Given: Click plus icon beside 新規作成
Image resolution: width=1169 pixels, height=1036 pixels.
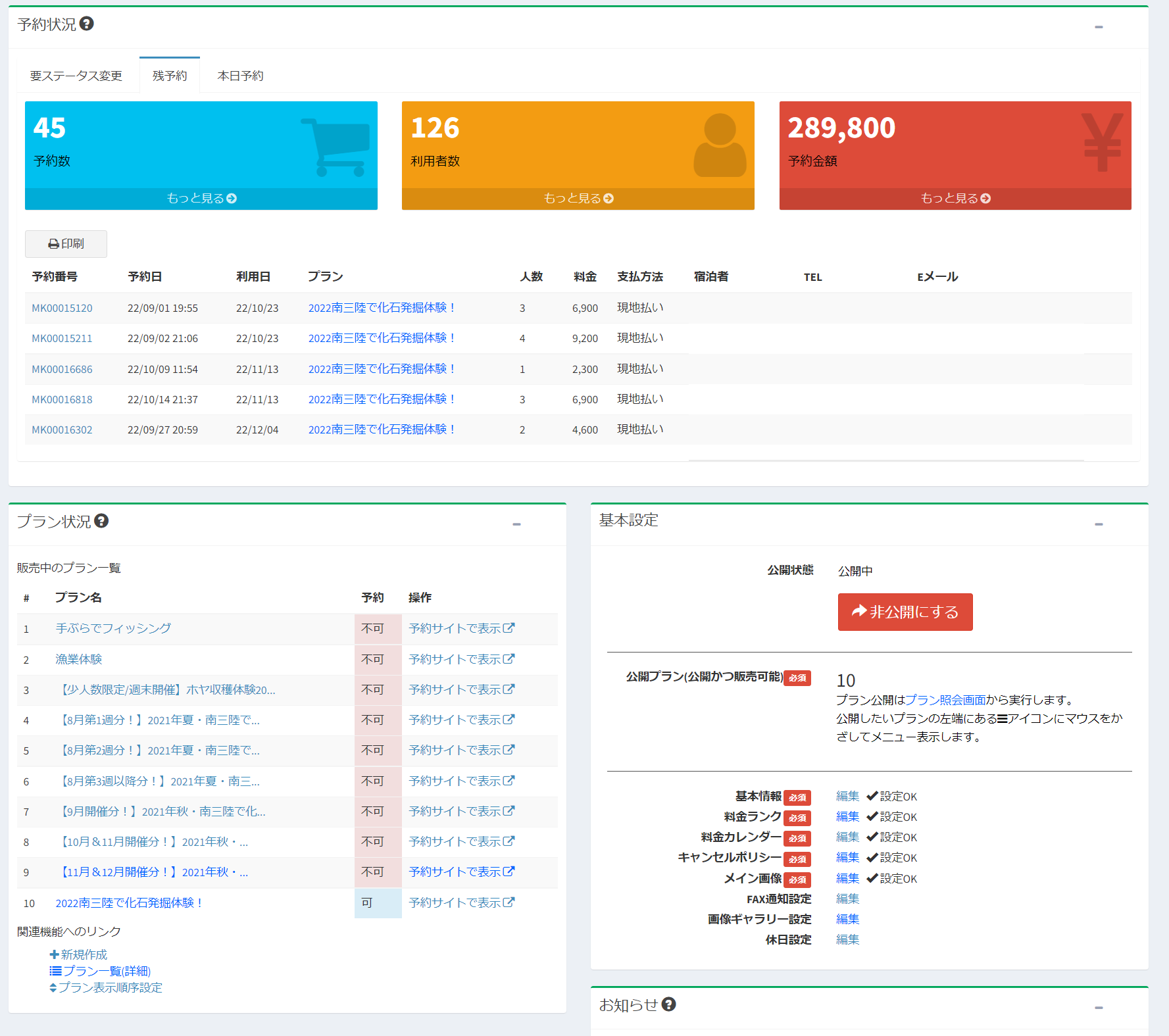Looking at the screenshot, I should tap(54, 954).
